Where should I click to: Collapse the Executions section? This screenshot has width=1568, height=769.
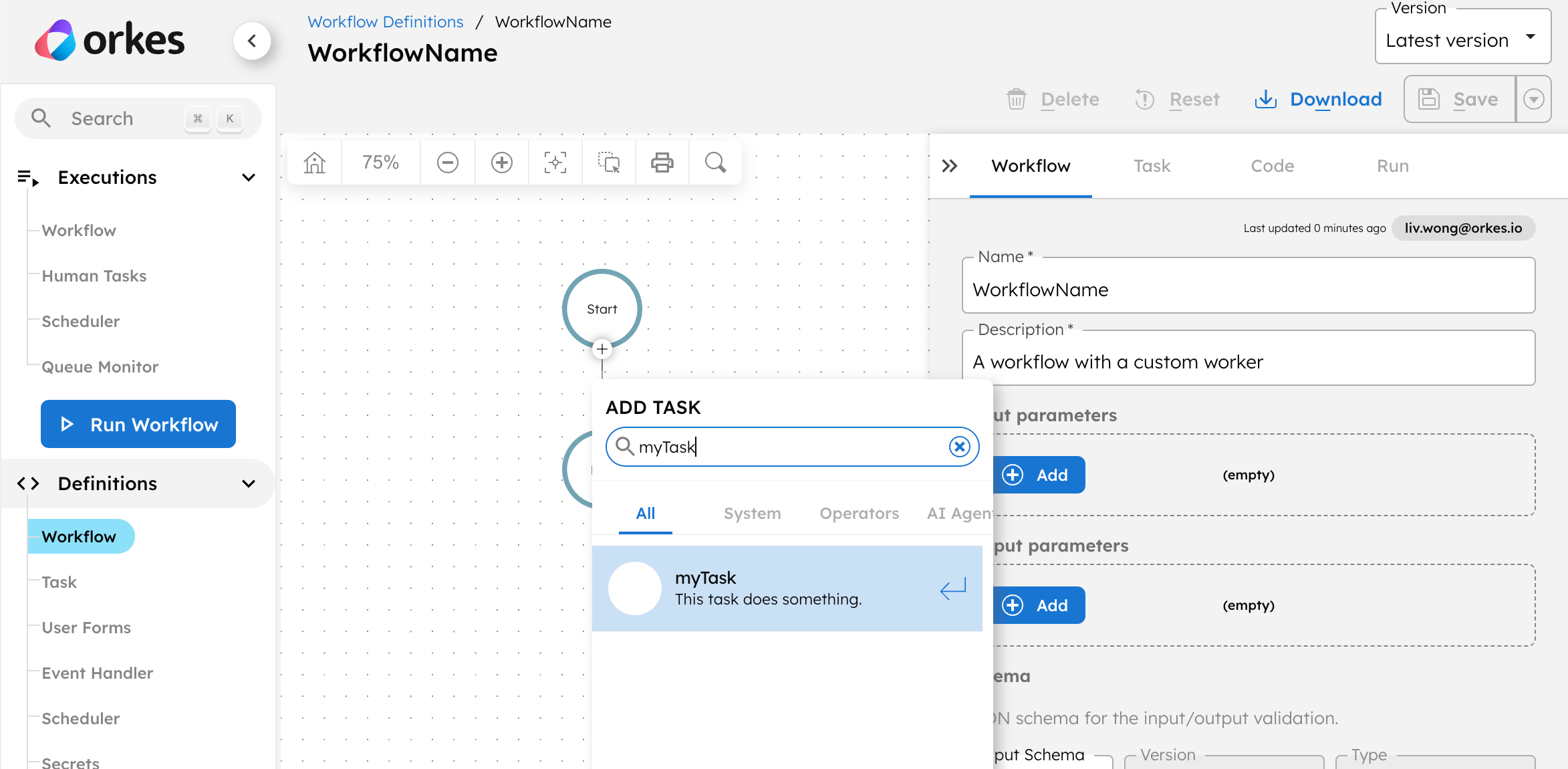pyautogui.click(x=249, y=178)
